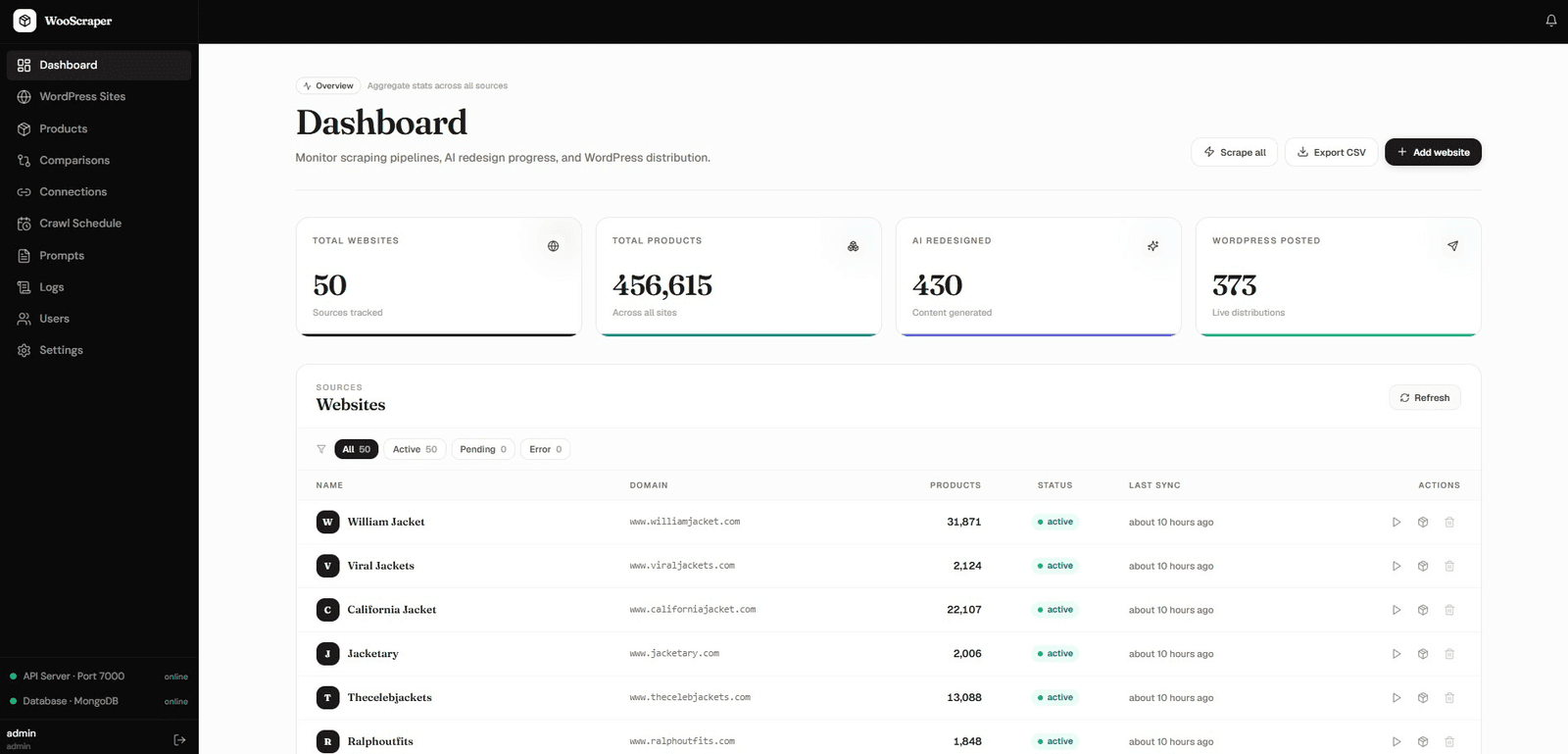
Task: Click the paper plane icon on WordPress Posted card
Action: point(1452,246)
